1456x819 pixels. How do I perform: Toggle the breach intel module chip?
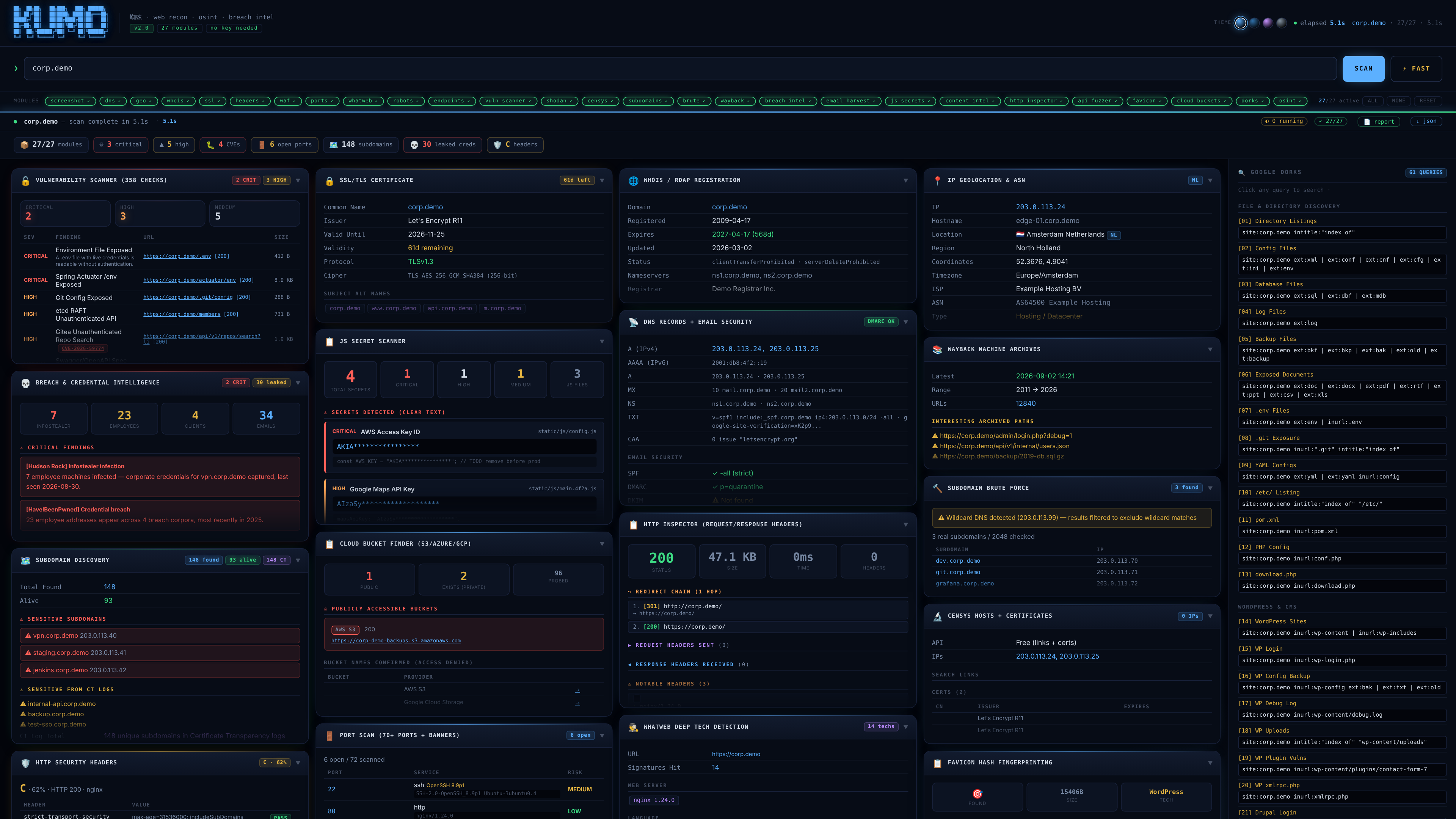click(788, 101)
